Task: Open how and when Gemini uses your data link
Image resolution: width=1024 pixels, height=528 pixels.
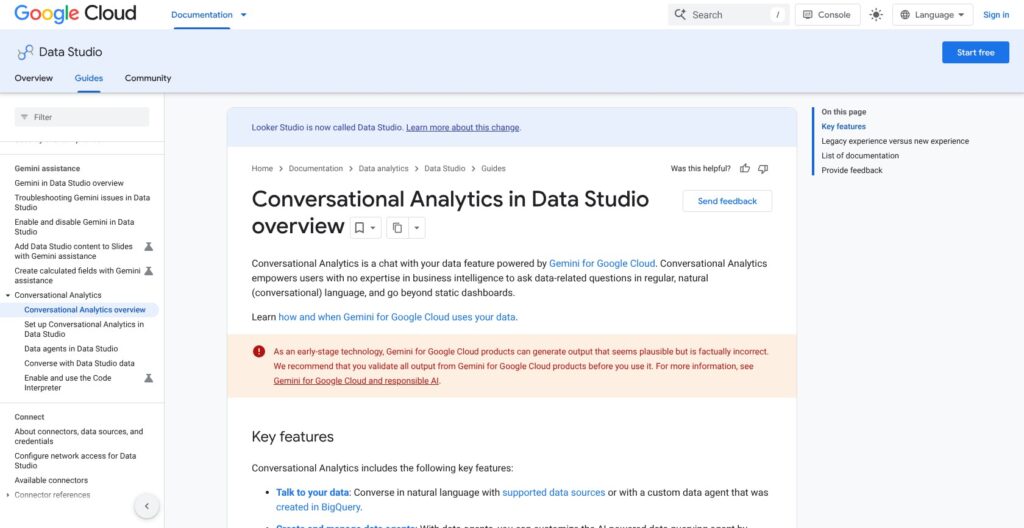Action: tap(397, 317)
